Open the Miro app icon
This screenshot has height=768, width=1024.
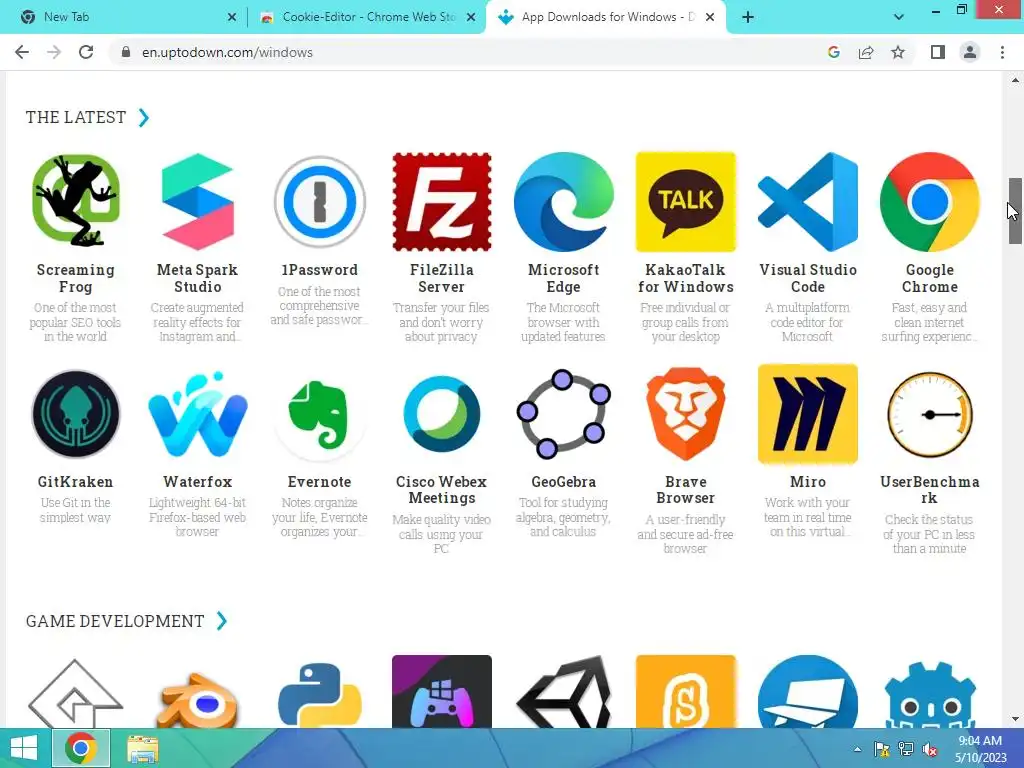pos(808,414)
